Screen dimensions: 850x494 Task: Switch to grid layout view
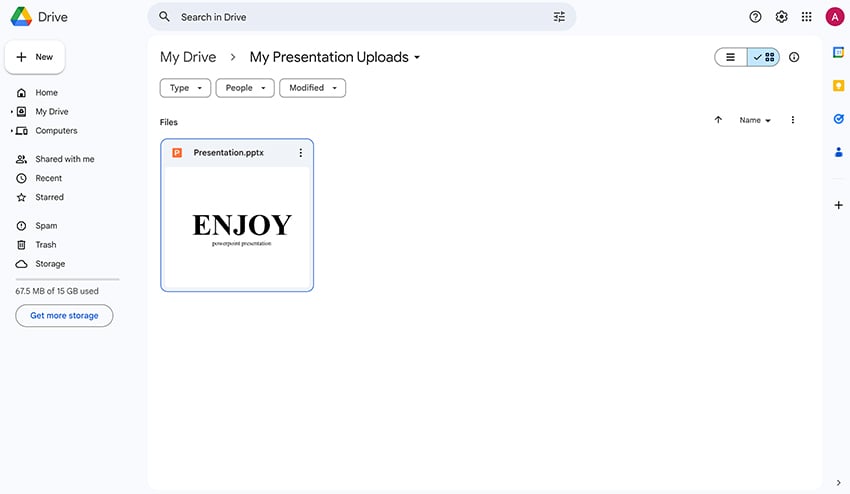(764, 58)
